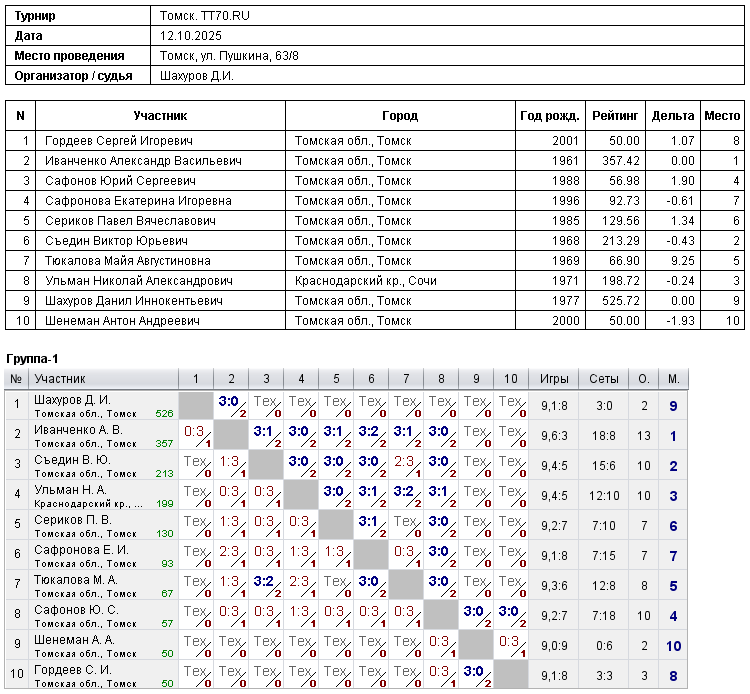This screenshot has width=750, height=694.
Task: Click the Год рожд. column header
Action: coord(549,116)
